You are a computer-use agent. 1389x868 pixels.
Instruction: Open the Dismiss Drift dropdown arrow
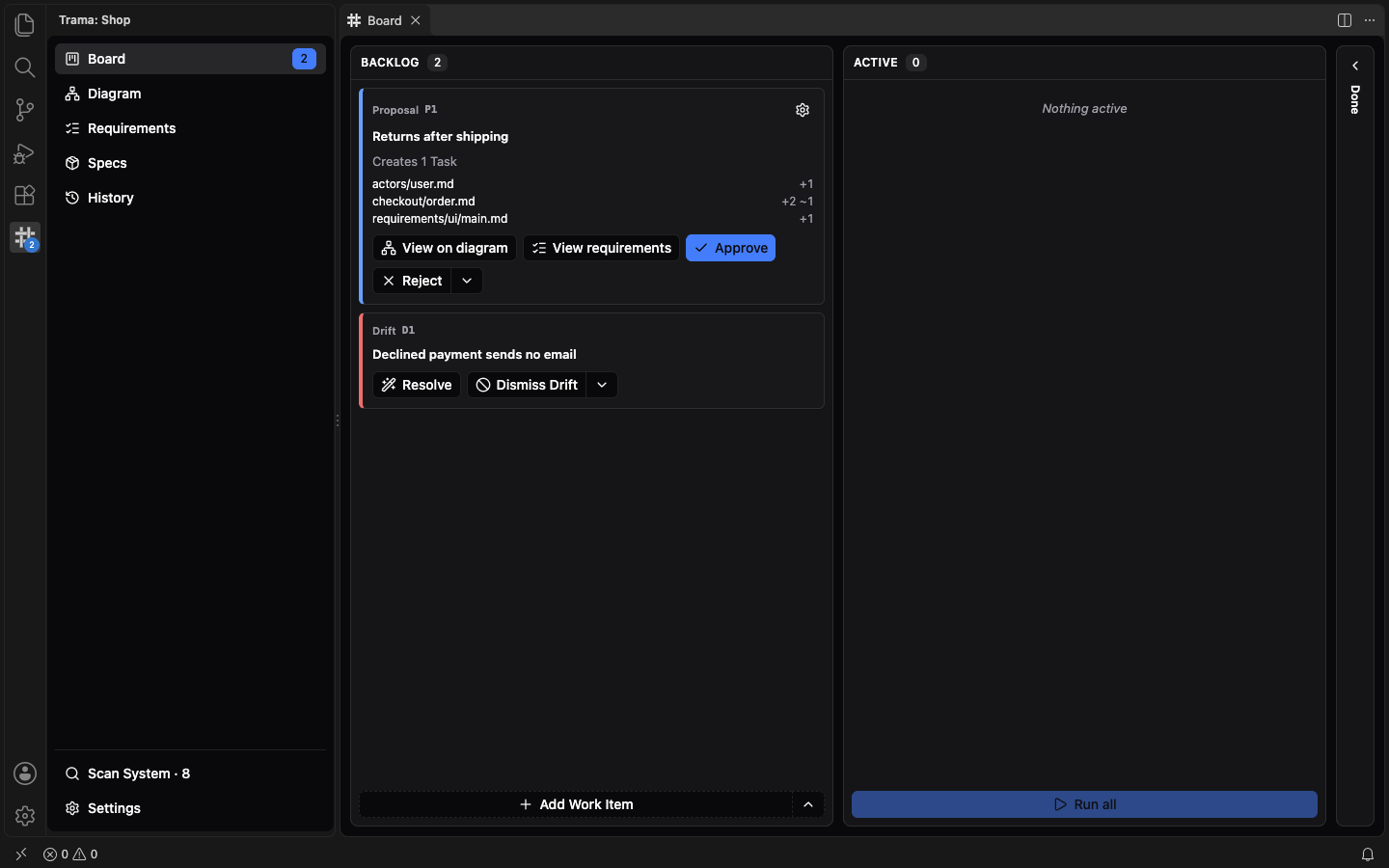point(602,385)
